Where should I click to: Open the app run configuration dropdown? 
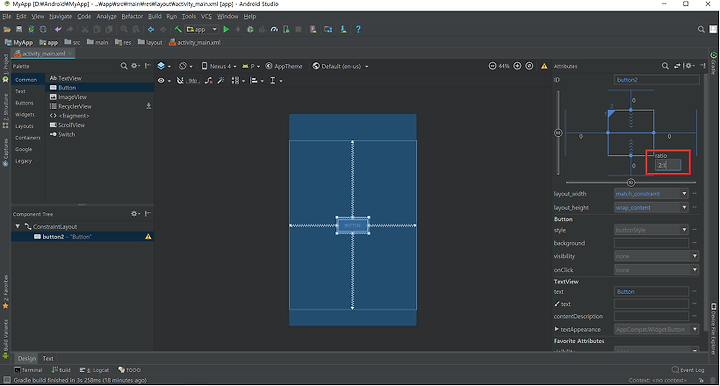click(x=202, y=29)
